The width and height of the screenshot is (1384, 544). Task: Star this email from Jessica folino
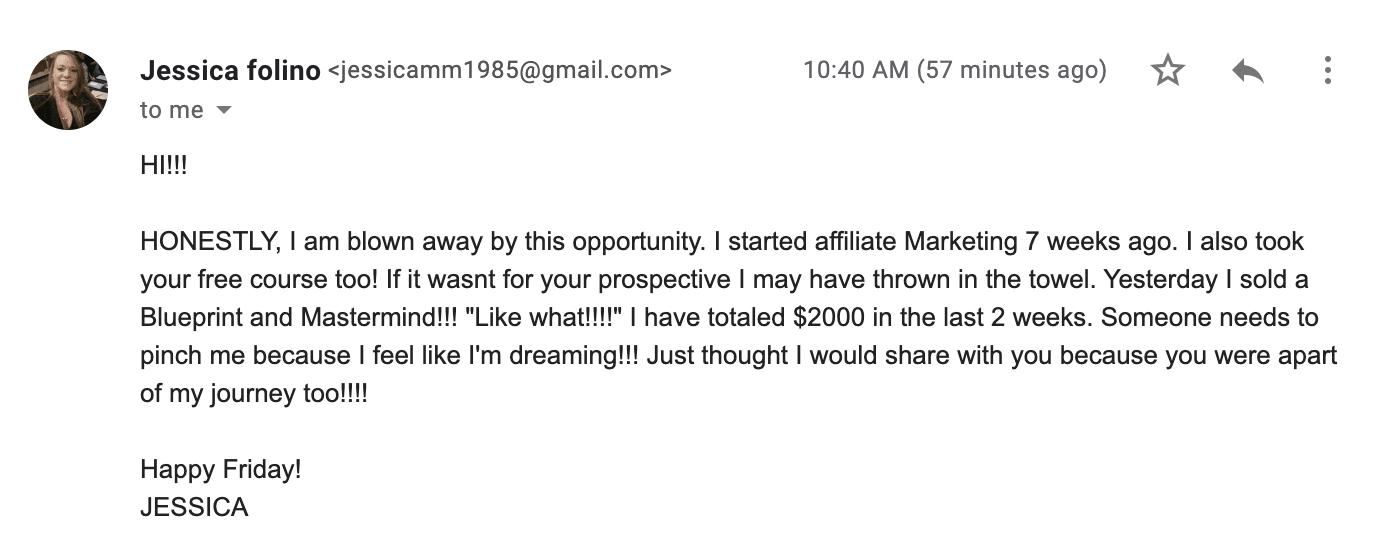(x=1167, y=71)
